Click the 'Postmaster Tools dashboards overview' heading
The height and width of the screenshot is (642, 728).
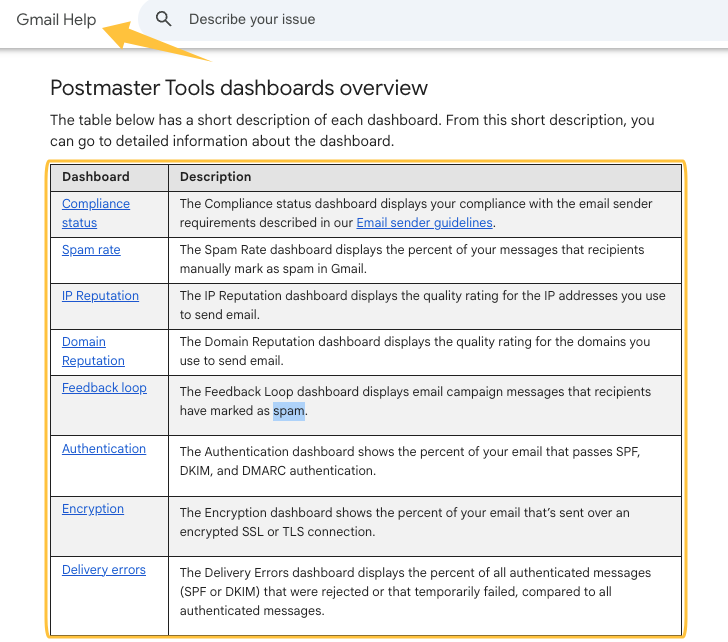point(239,88)
